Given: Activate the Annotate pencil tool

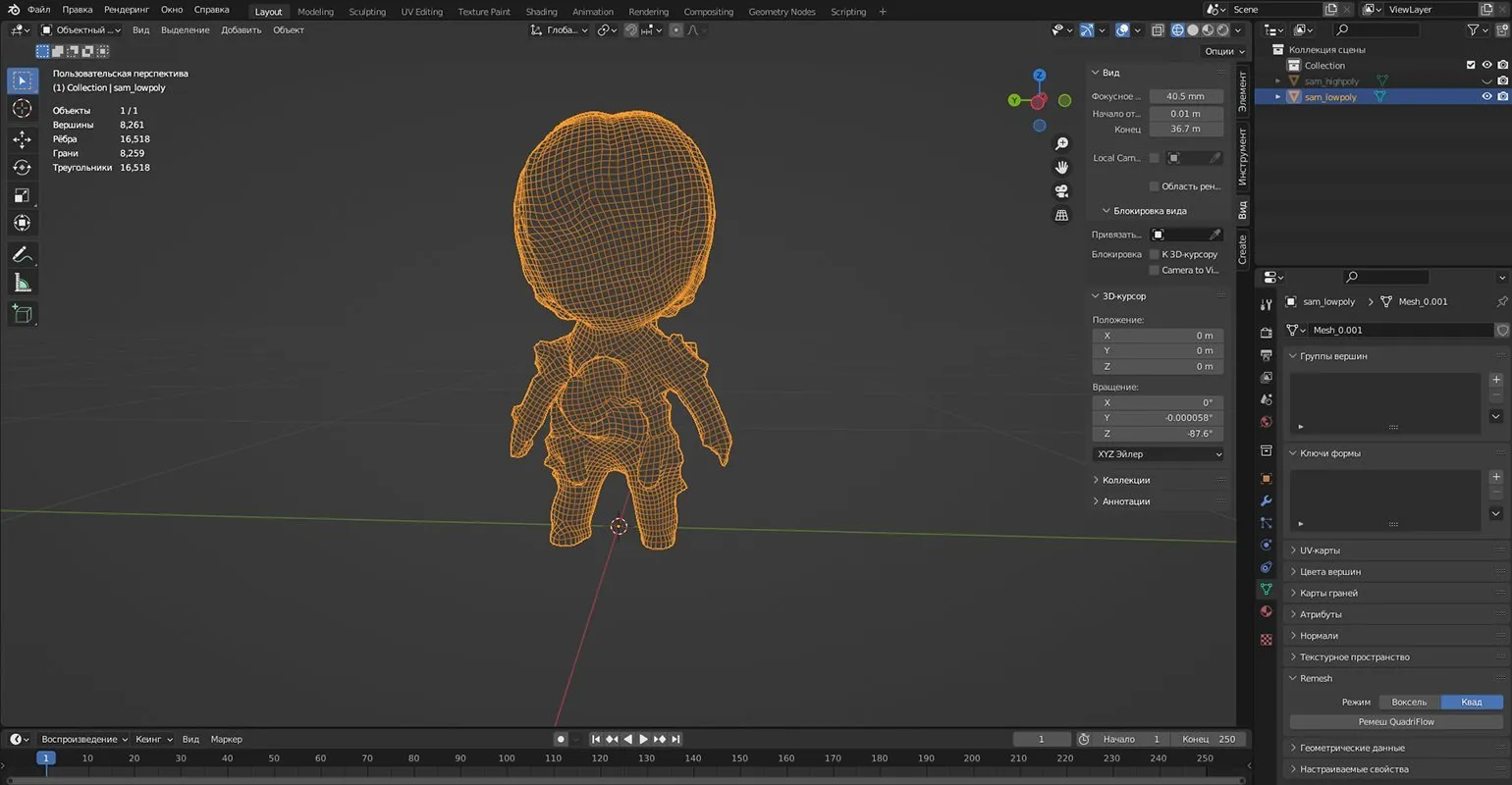Looking at the screenshot, I should pyautogui.click(x=22, y=254).
